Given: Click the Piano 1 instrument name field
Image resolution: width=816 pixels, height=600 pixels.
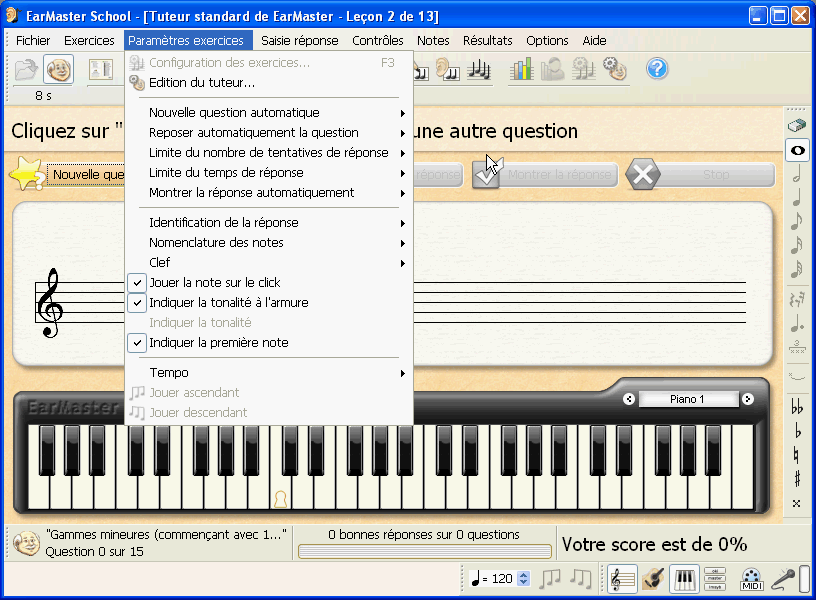Looking at the screenshot, I should tap(688, 399).
